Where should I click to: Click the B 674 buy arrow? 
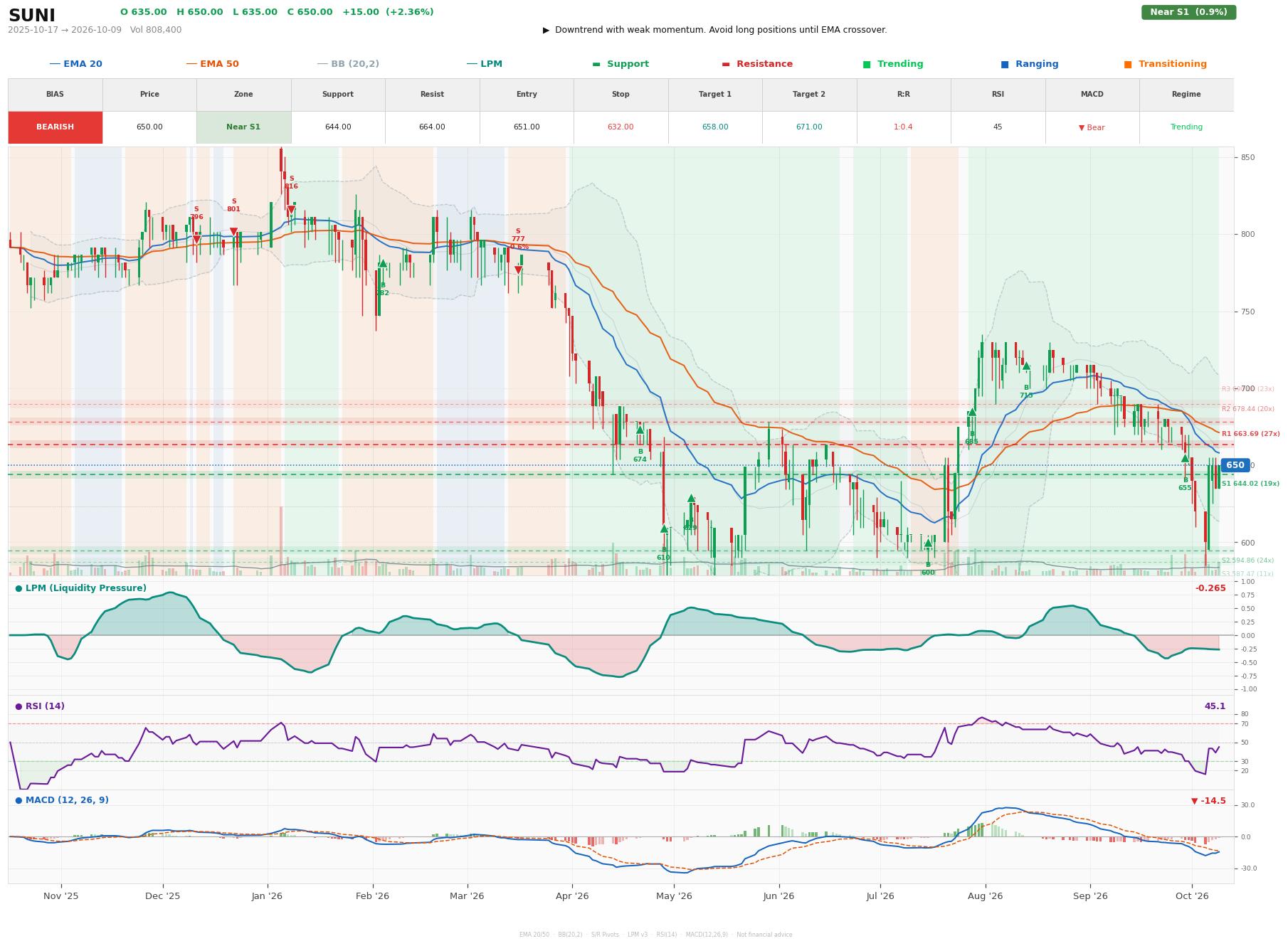[640, 430]
